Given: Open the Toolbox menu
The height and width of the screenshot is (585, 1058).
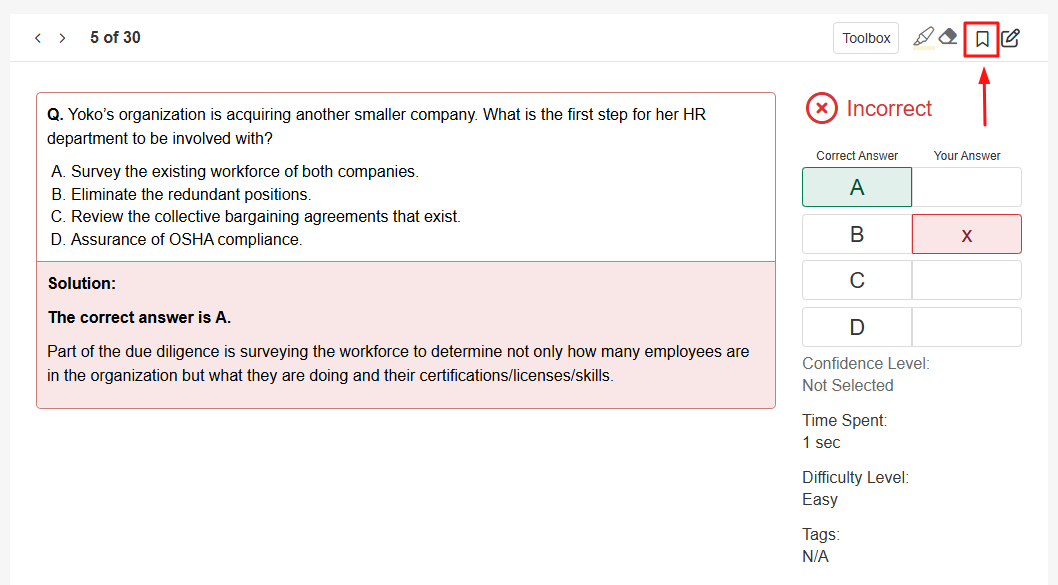Looking at the screenshot, I should pyautogui.click(x=866, y=38).
